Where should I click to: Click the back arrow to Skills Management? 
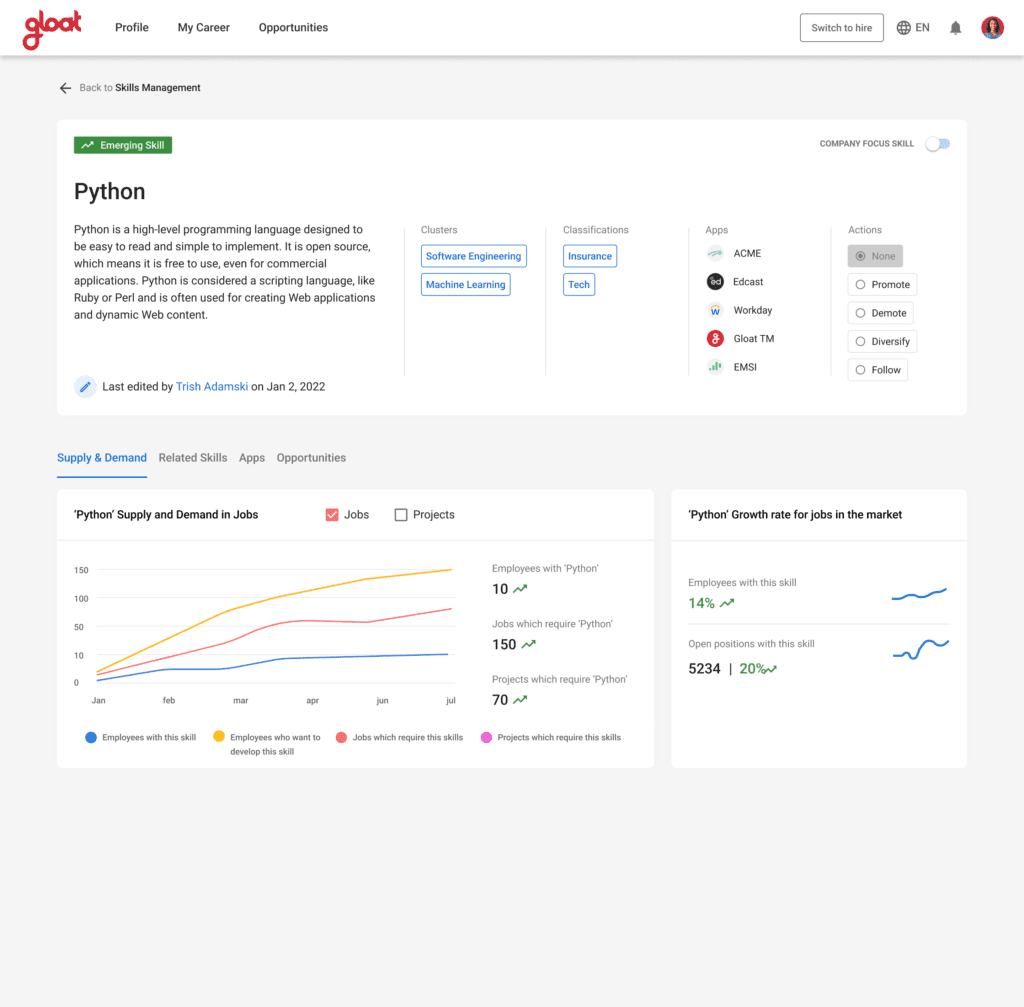click(65, 88)
